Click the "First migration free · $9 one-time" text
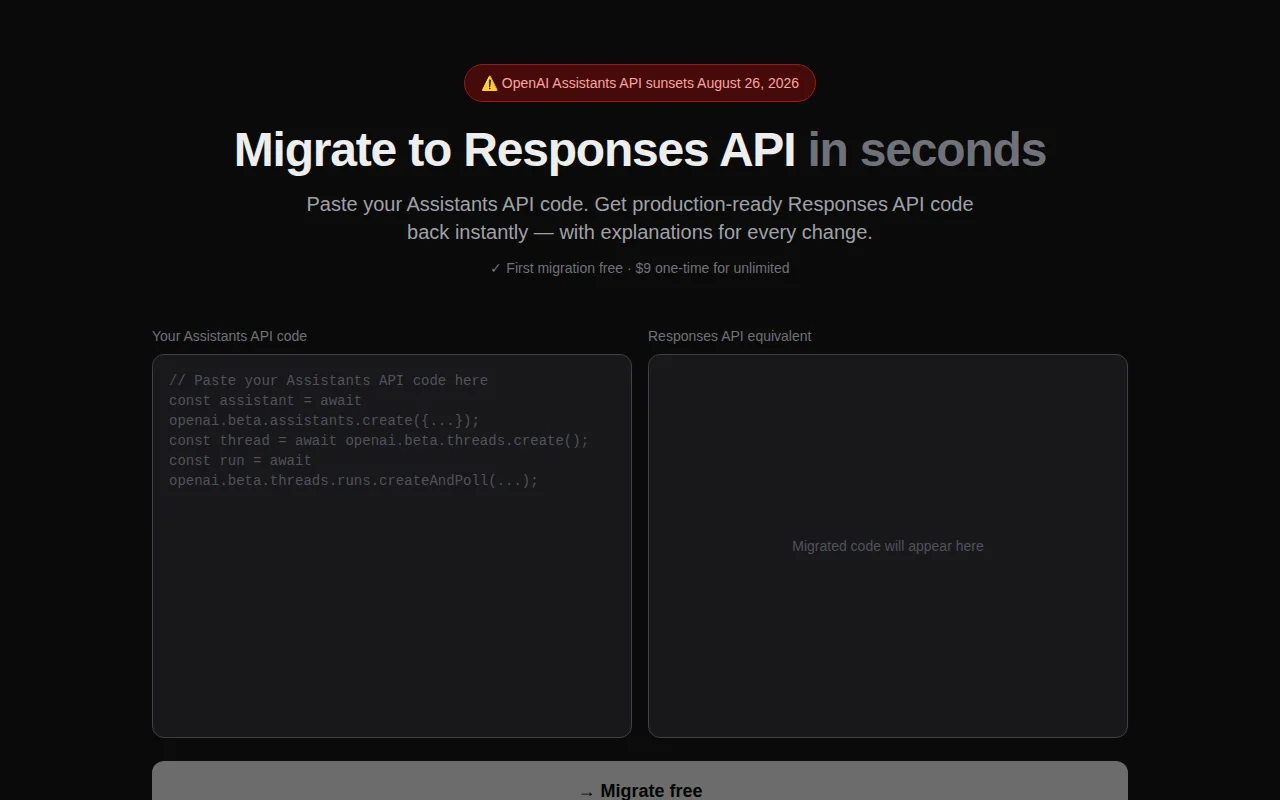 pos(640,268)
